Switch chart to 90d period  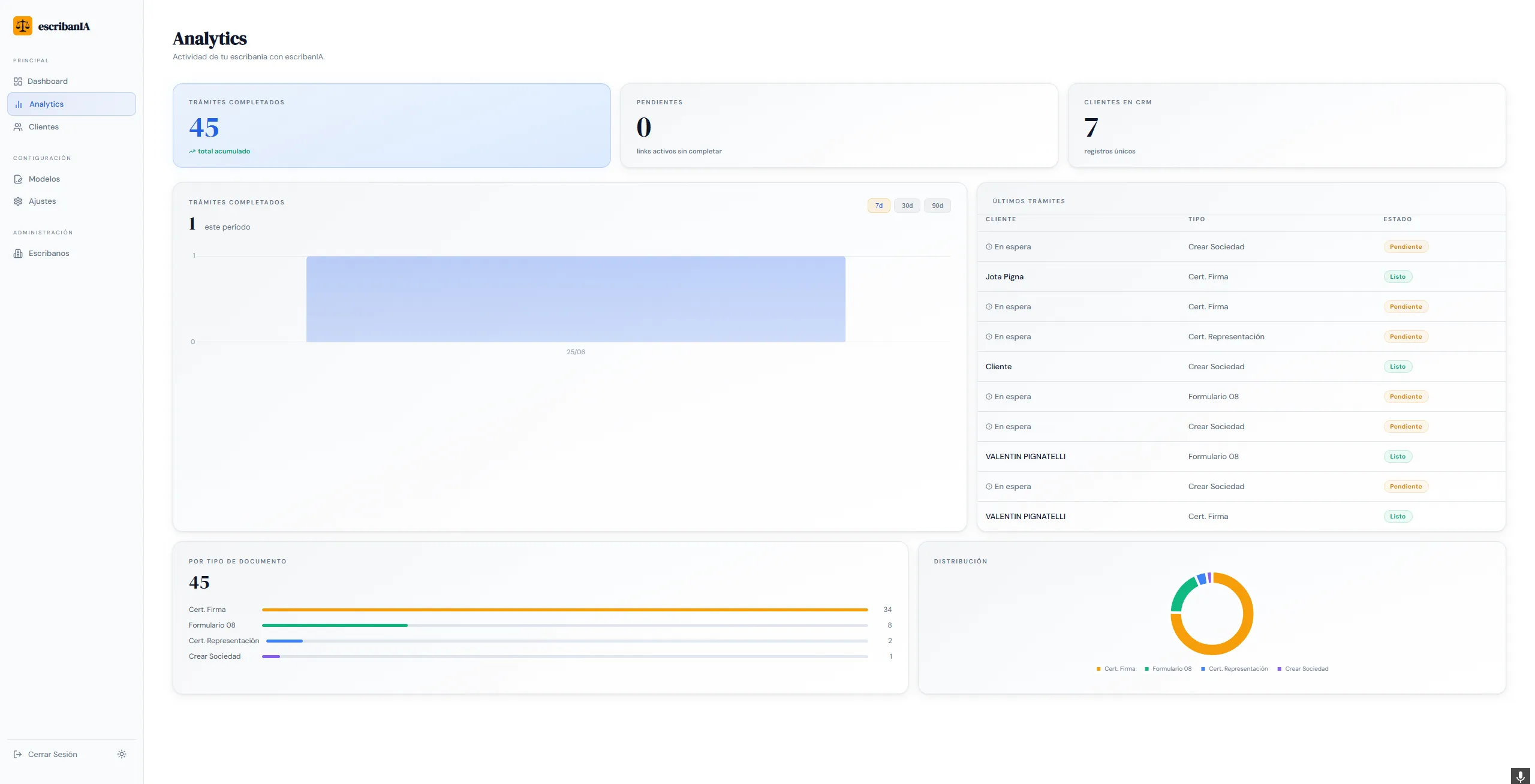937,206
